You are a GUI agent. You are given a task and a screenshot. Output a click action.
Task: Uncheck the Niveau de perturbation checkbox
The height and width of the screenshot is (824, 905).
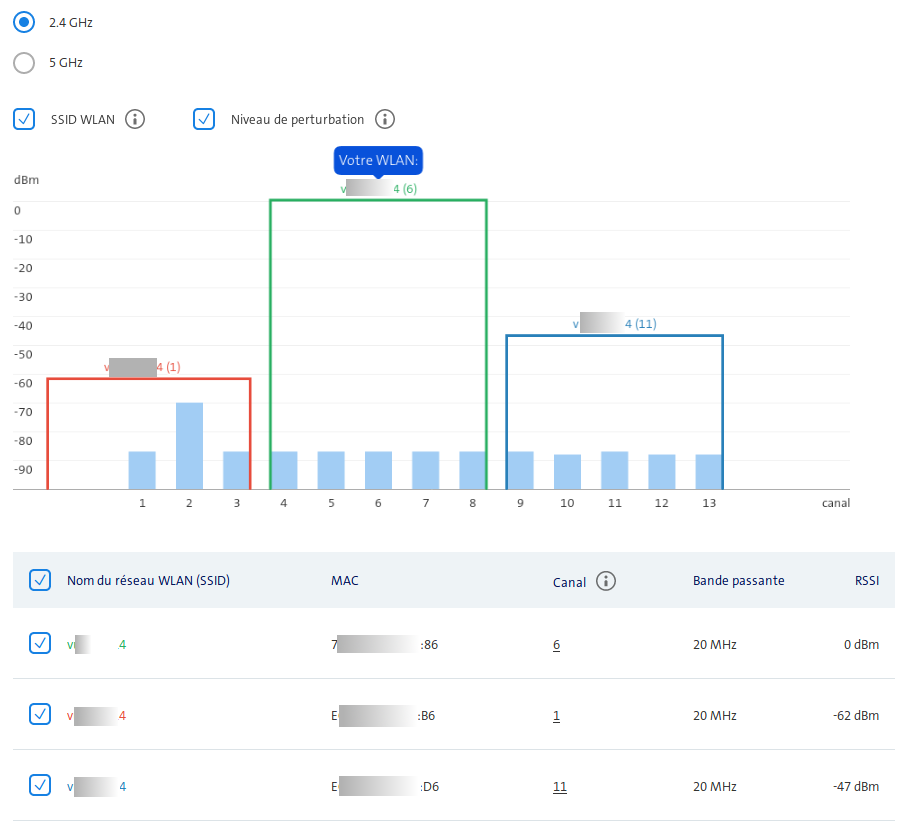coord(204,119)
